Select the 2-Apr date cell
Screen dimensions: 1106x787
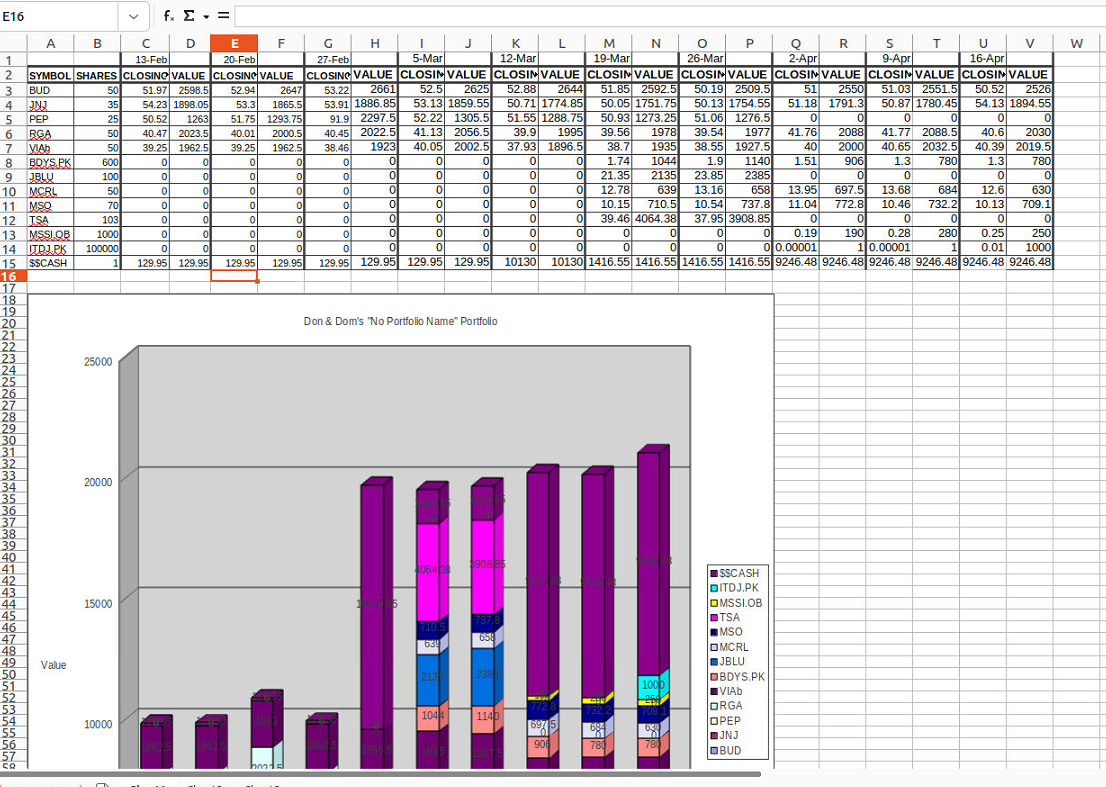796,59
